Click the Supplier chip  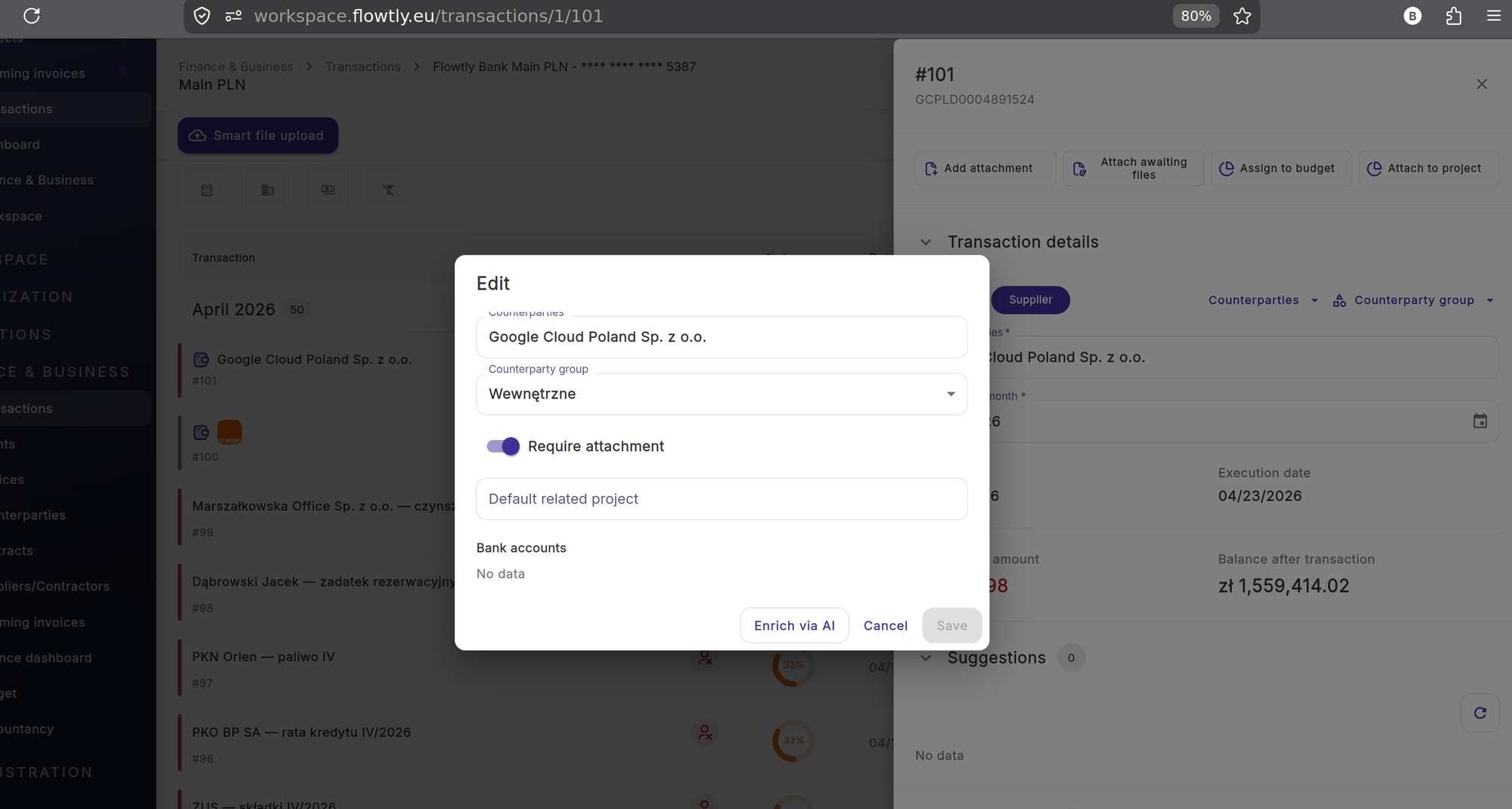[x=1030, y=300]
